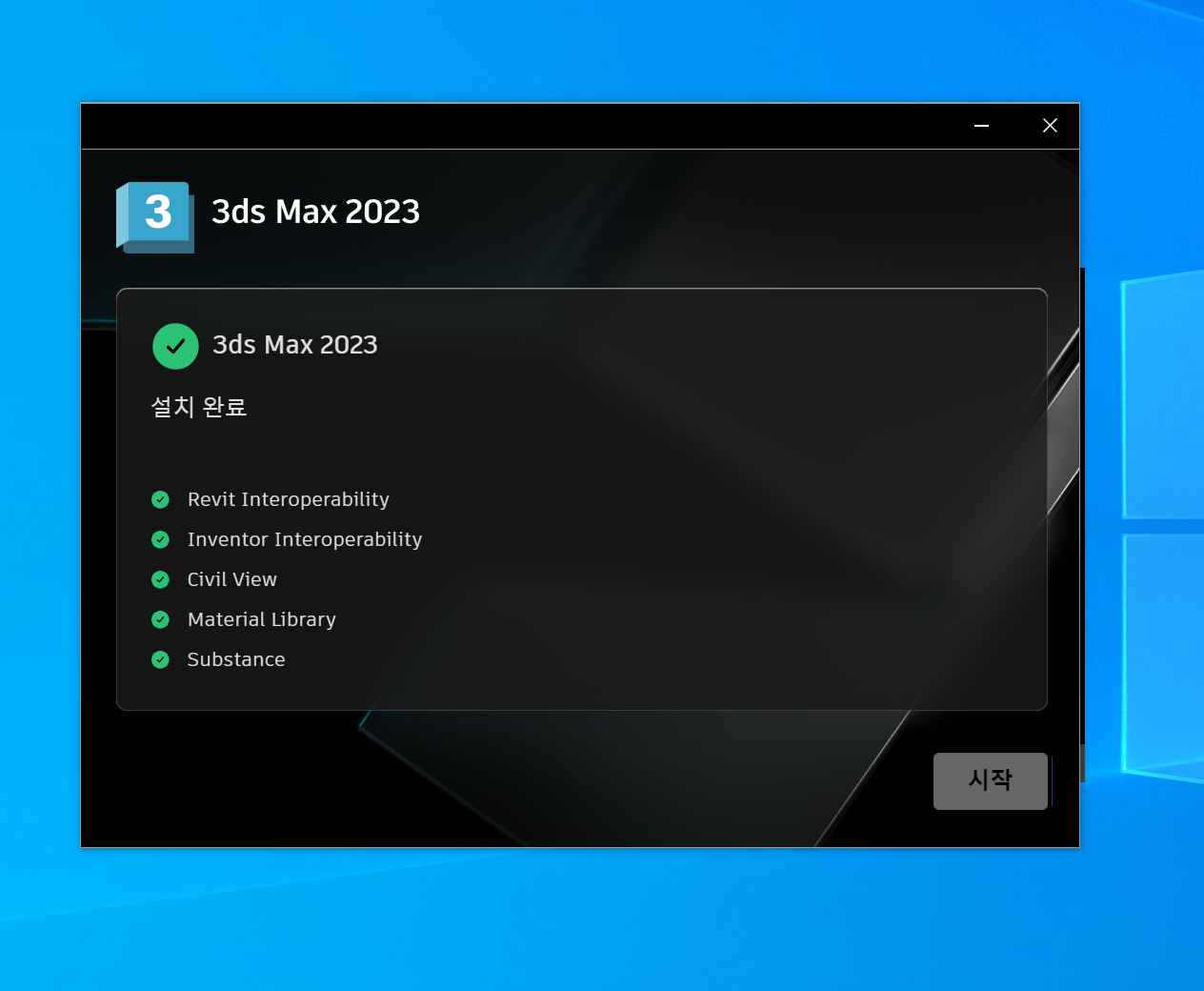
Task: Click the green check next to Civil View
Action: pos(160,579)
